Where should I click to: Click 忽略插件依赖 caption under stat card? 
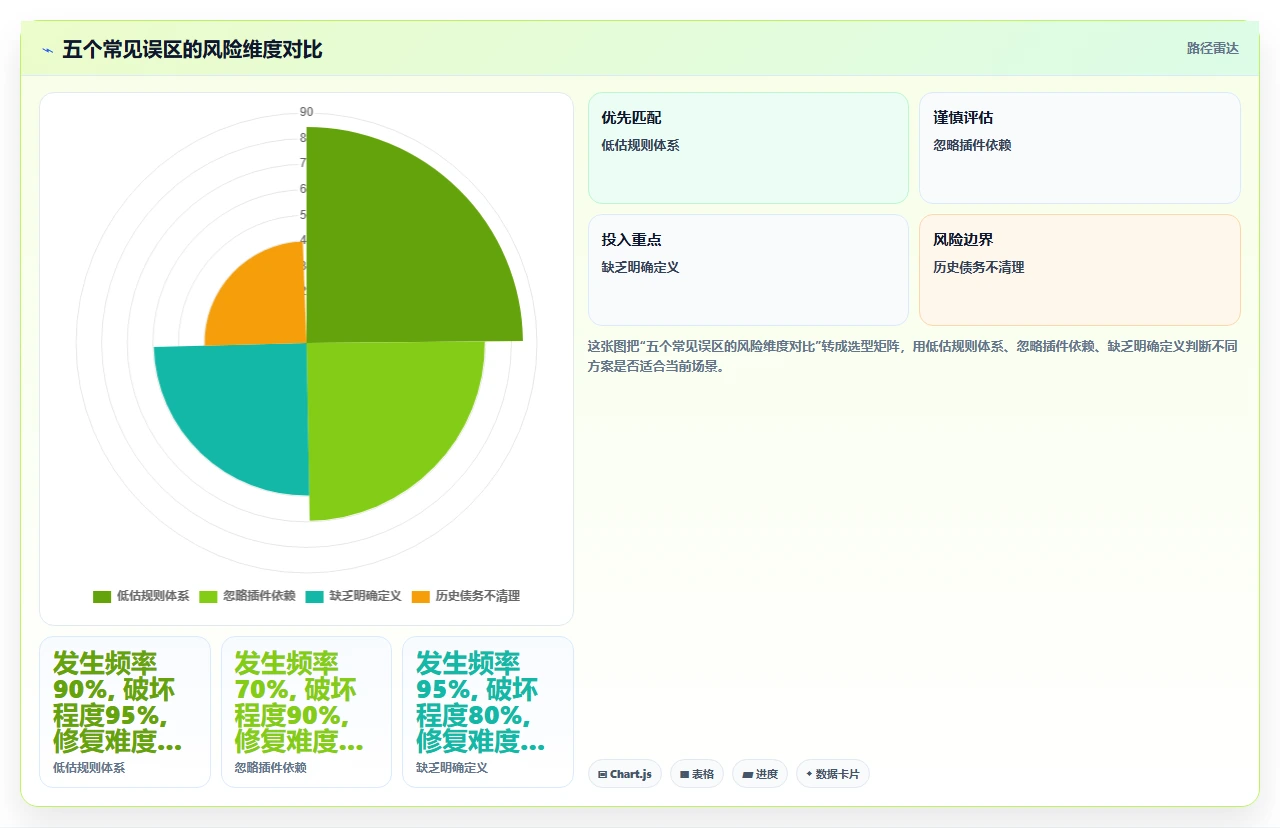click(270, 768)
